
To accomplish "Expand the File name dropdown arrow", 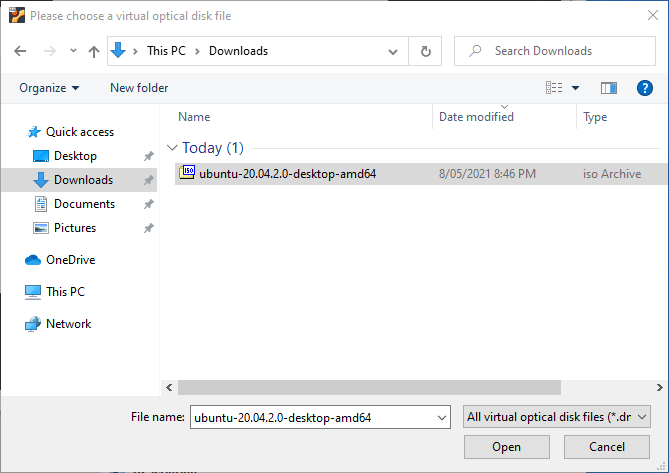I will (442, 418).
